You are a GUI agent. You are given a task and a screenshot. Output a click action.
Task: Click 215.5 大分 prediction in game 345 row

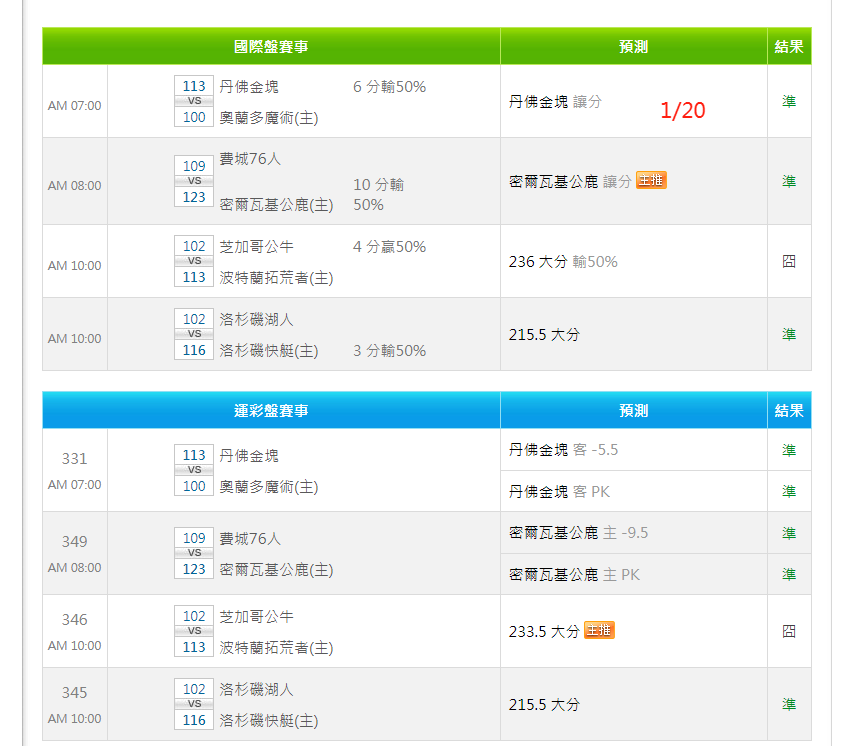click(544, 705)
